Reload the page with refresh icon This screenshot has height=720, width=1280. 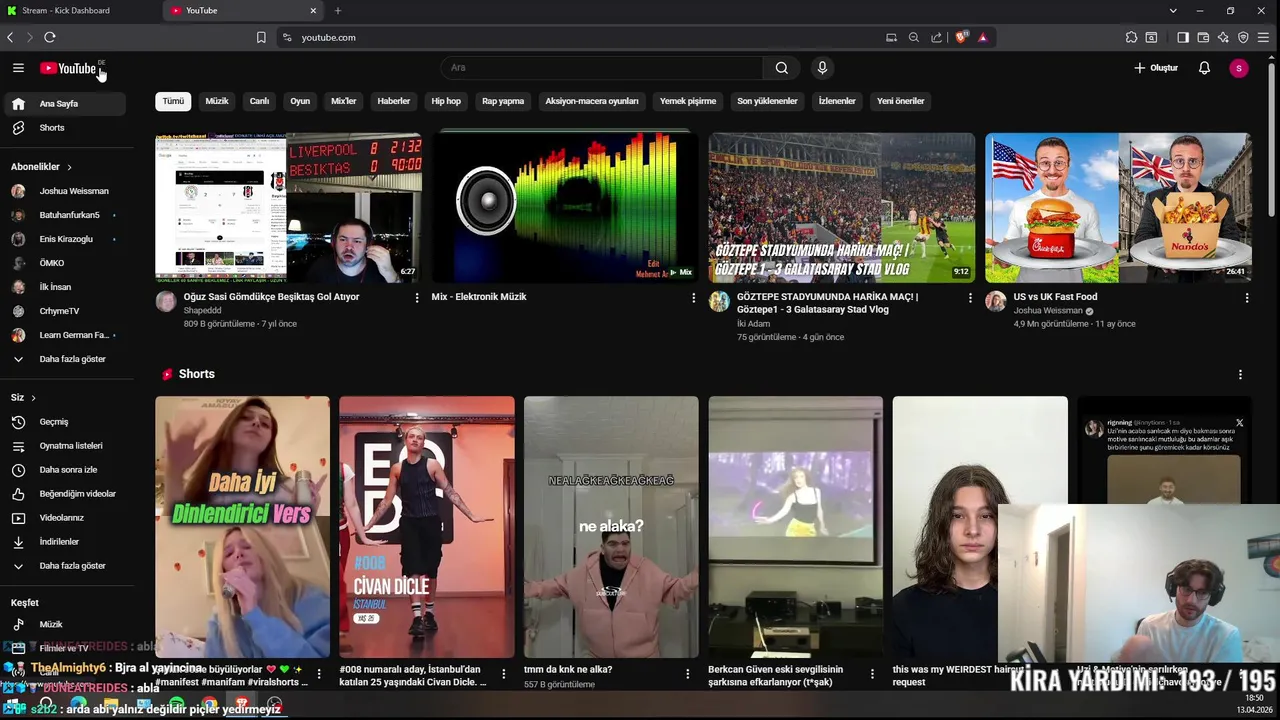tap(49, 37)
